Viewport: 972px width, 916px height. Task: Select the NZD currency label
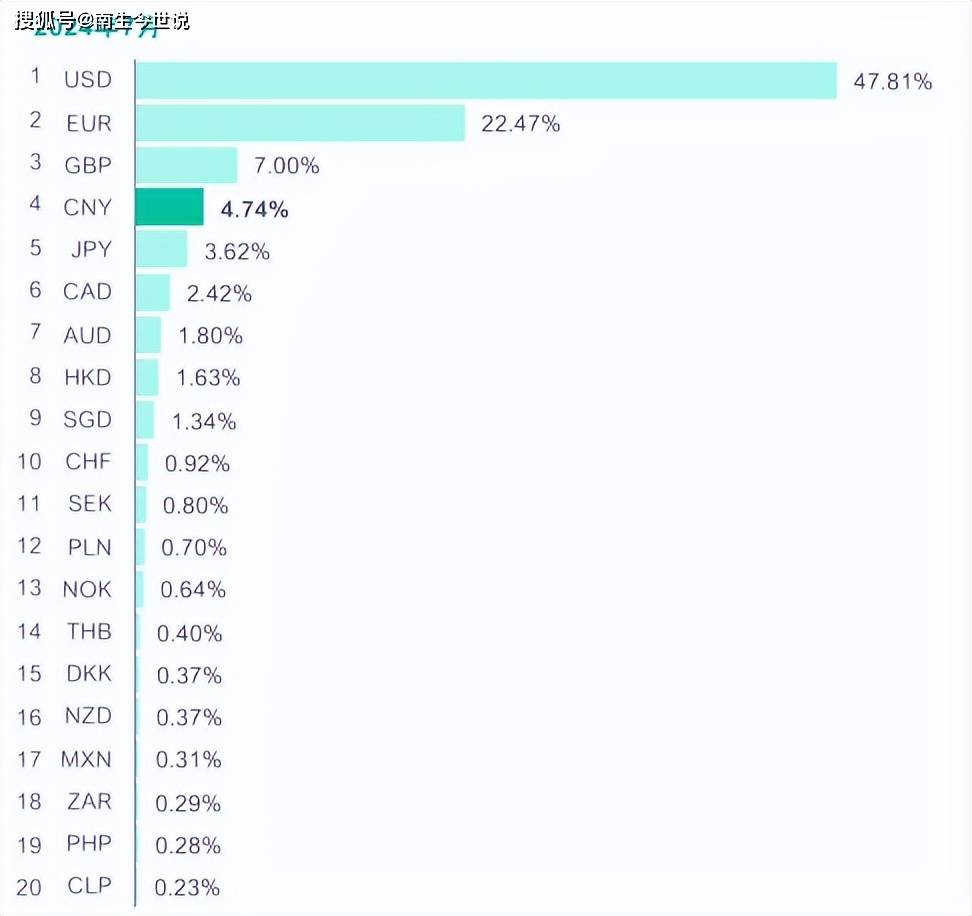tap(89, 716)
